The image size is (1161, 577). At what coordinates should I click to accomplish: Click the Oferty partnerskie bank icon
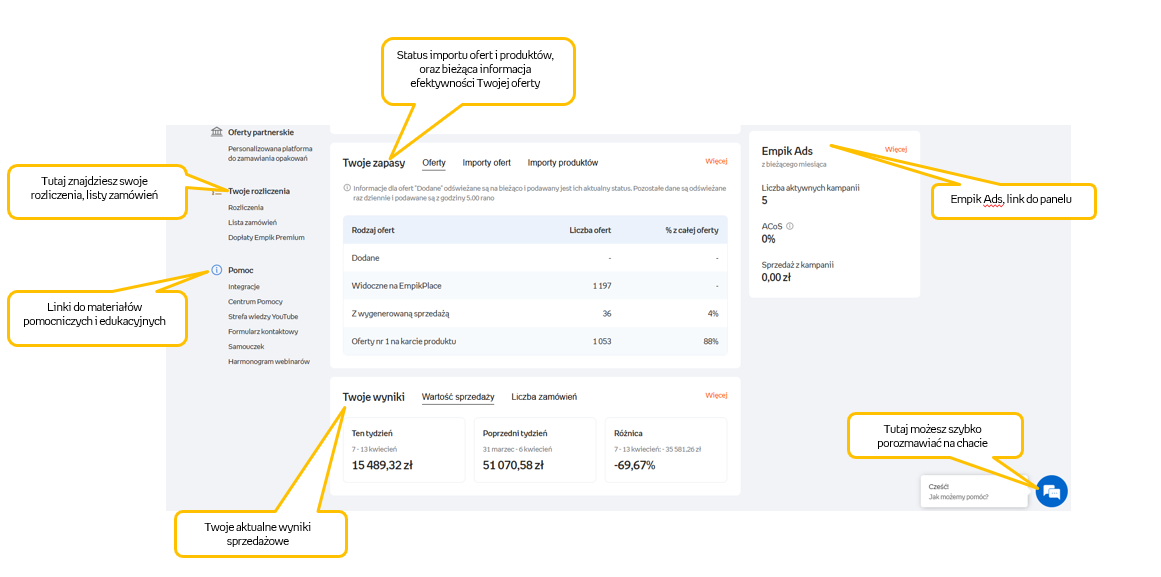(x=216, y=132)
